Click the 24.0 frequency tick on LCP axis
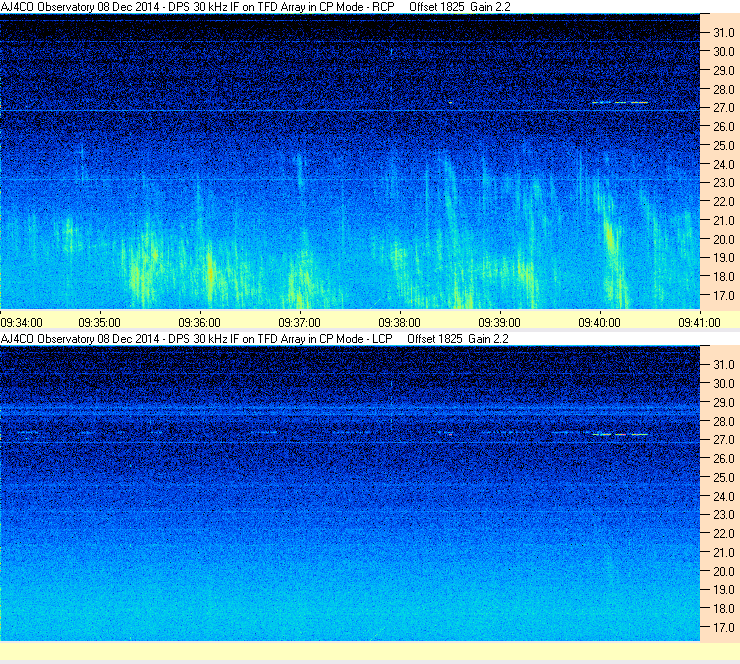Screen dimensions: 740x664 tap(724, 496)
